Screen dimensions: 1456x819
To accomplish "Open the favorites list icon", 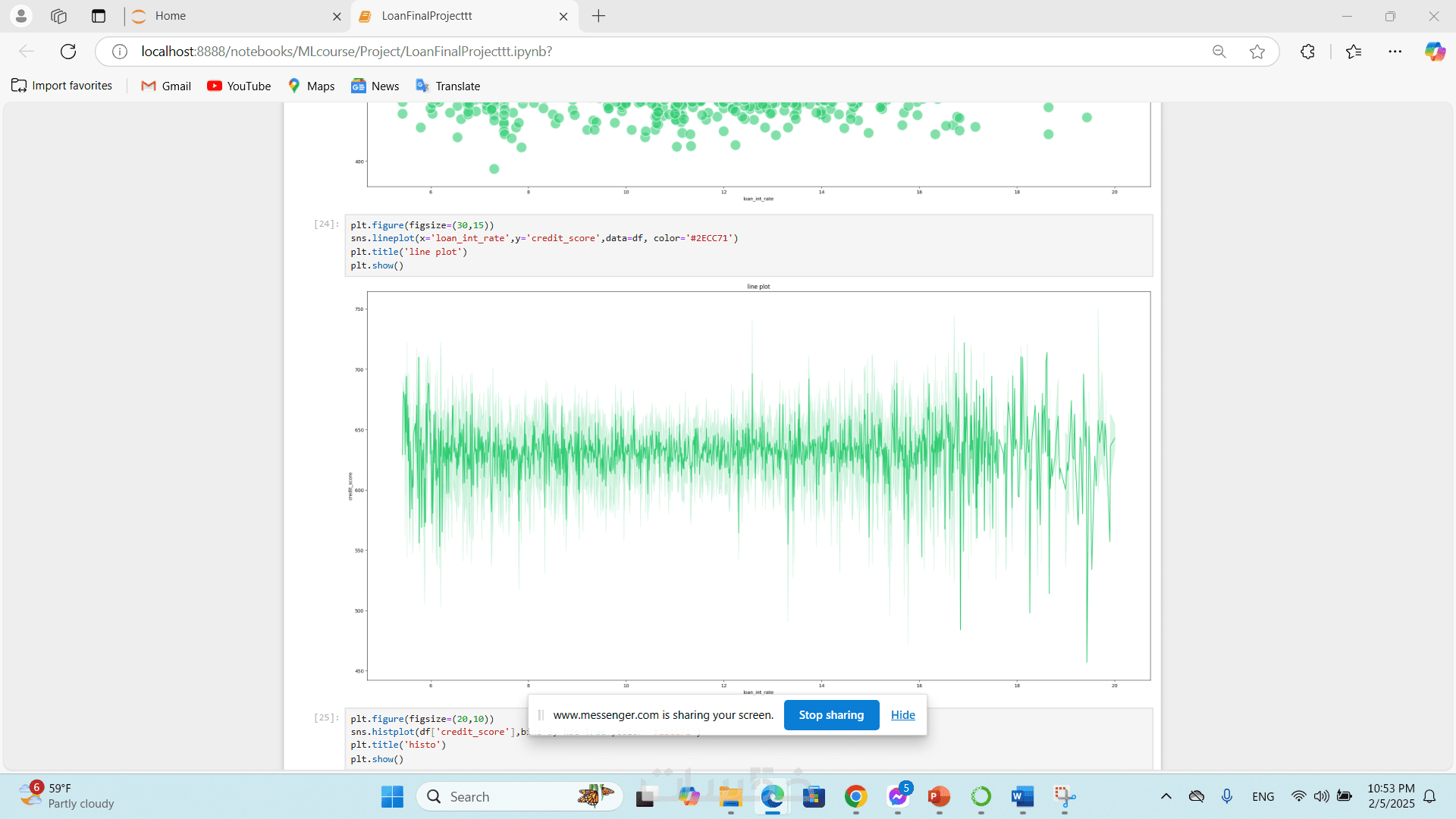I will click(1354, 52).
